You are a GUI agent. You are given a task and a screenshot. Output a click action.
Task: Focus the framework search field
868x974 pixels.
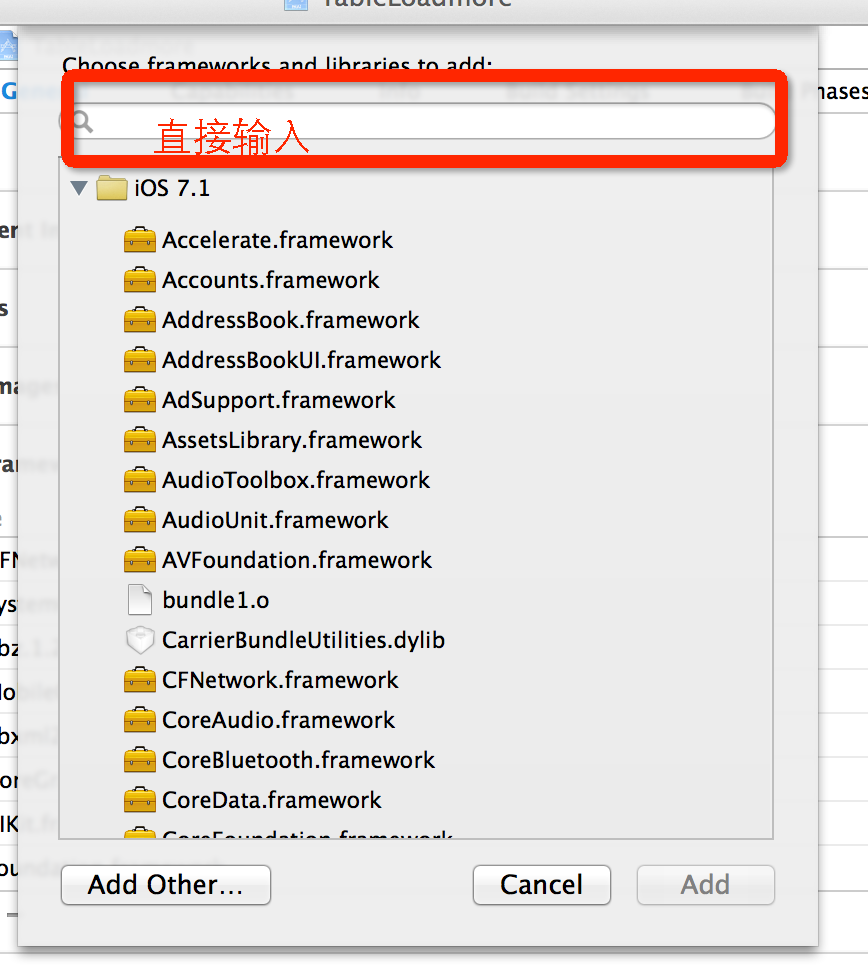(x=418, y=121)
